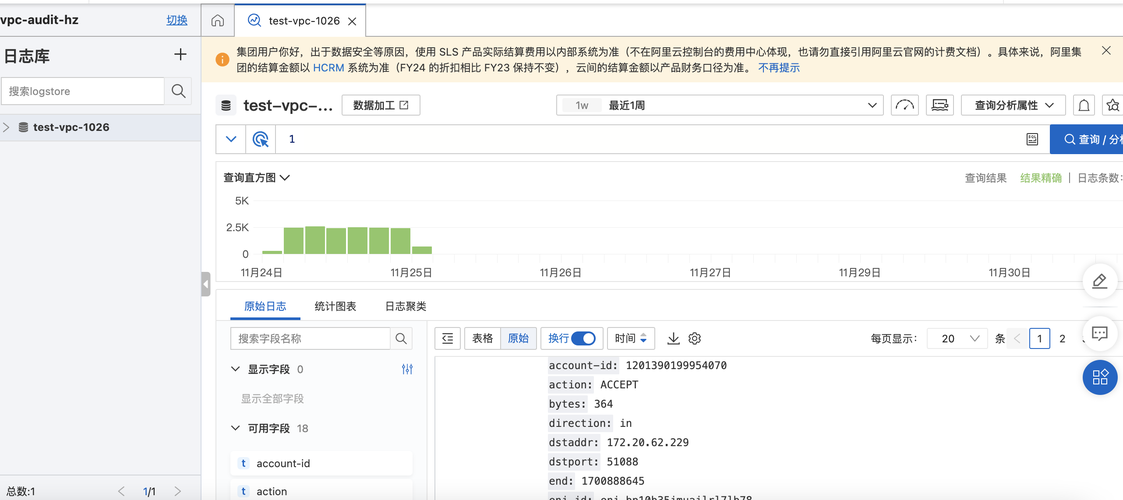This screenshot has height=500, width=1123.
Task: Go to next logstore list page
Action: 177,491
